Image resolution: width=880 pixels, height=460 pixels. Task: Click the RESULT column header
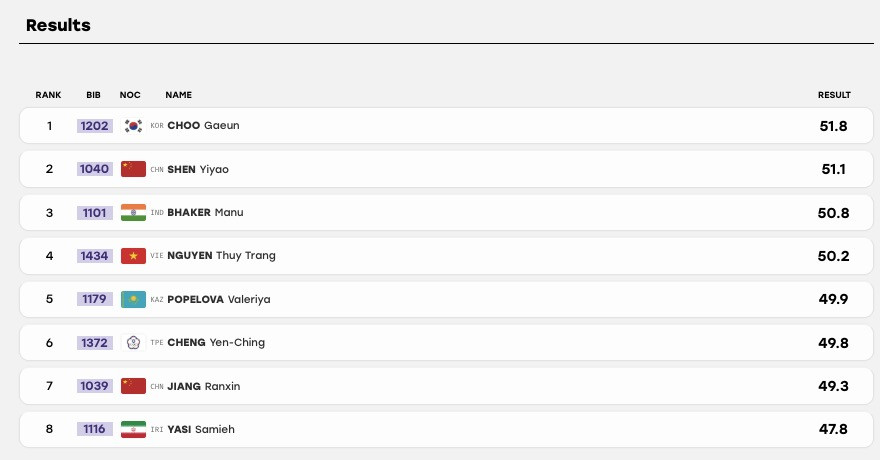click(x=834, y=95)
